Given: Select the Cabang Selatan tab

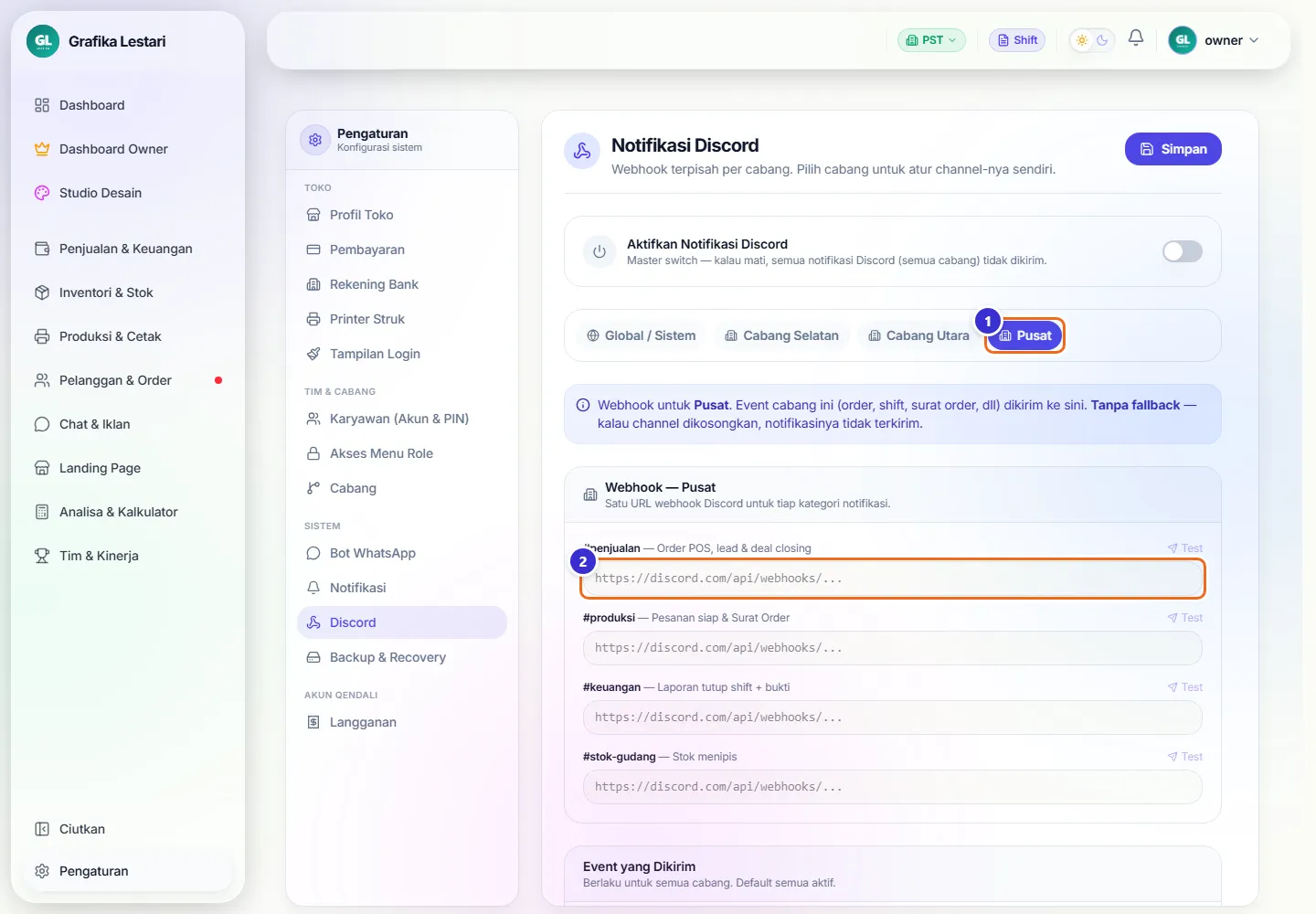Looking at the screenshot, I should click(x=781, y=335).
